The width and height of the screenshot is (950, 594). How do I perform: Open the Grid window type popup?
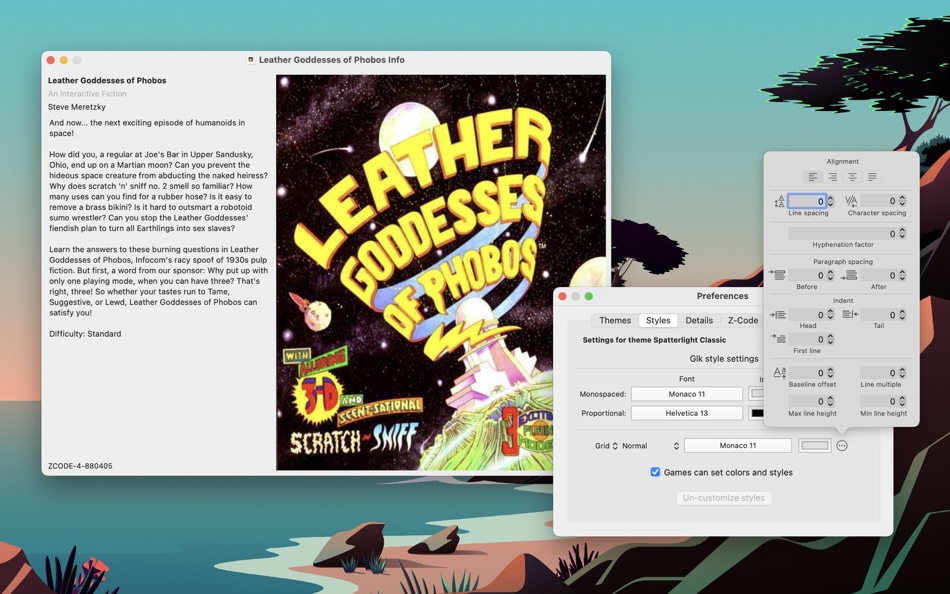pos(606,446)
